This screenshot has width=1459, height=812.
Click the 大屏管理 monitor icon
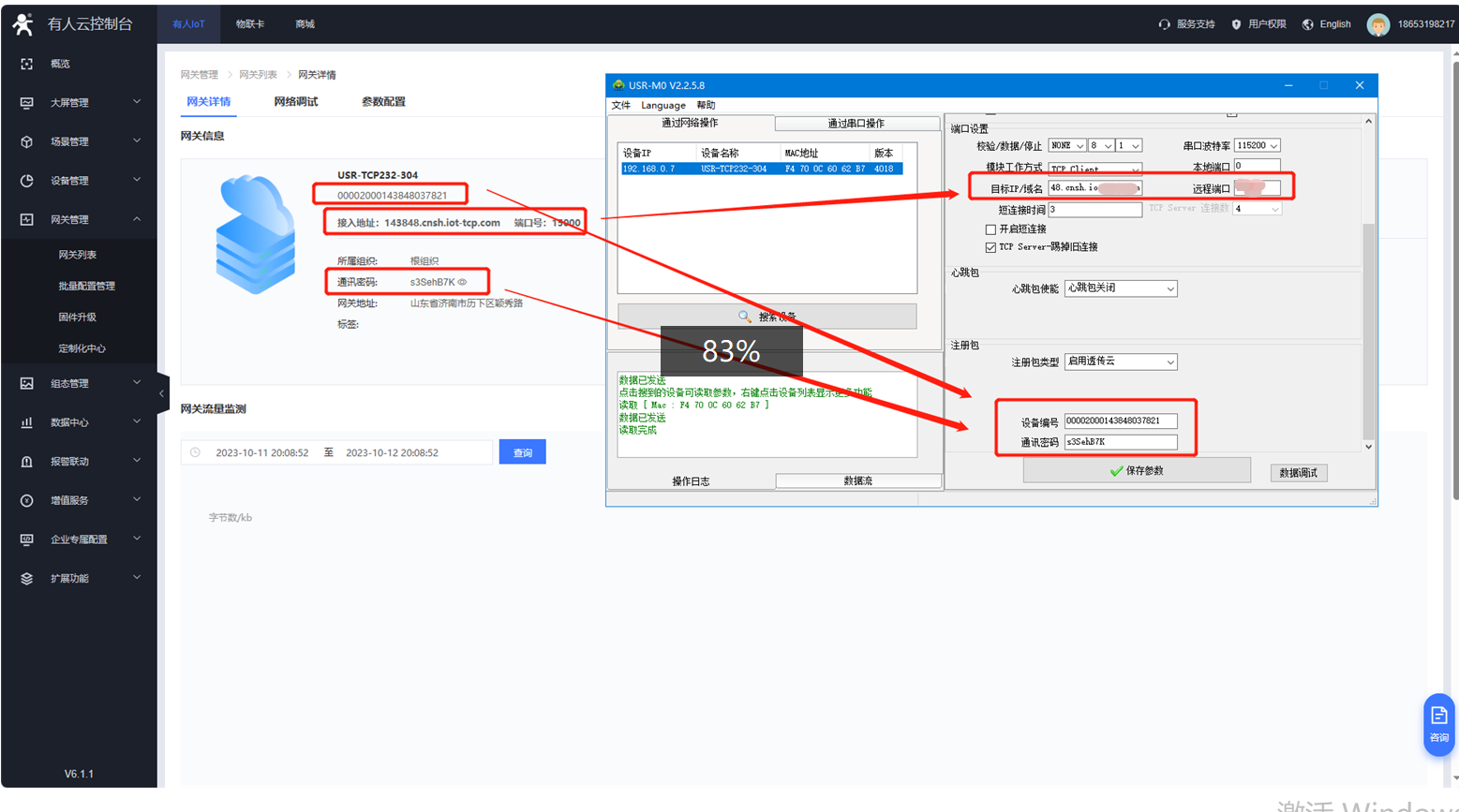point(26,103)
